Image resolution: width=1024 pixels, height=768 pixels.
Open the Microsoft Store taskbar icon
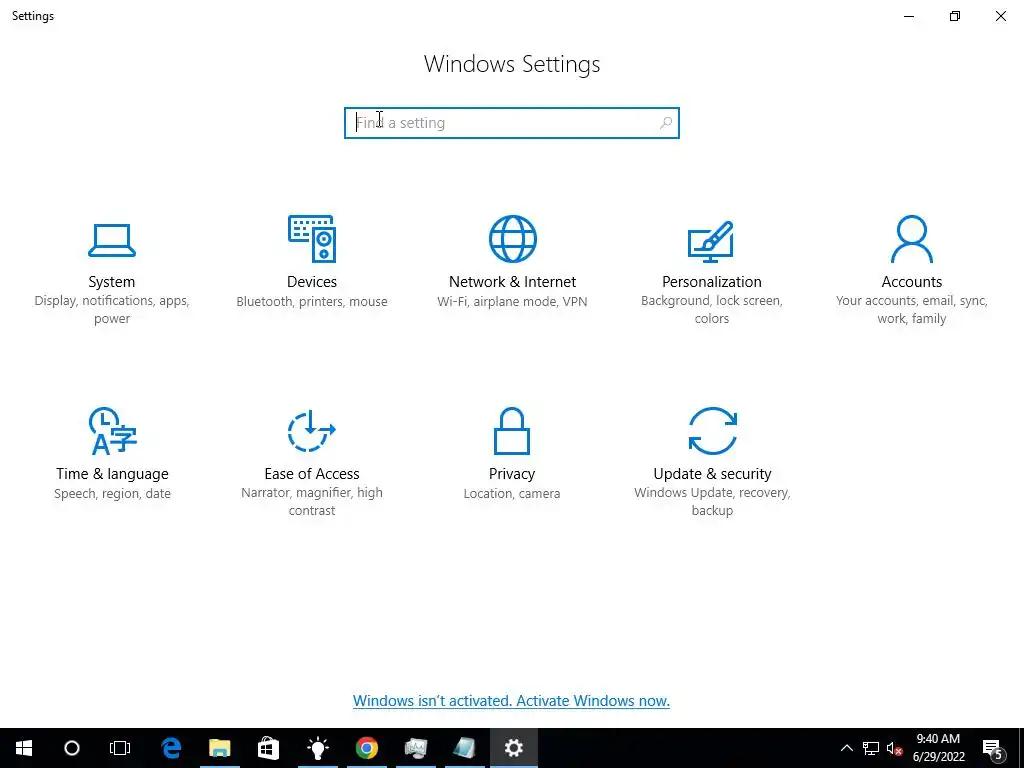pyautogui.click(x=268, y=748)
